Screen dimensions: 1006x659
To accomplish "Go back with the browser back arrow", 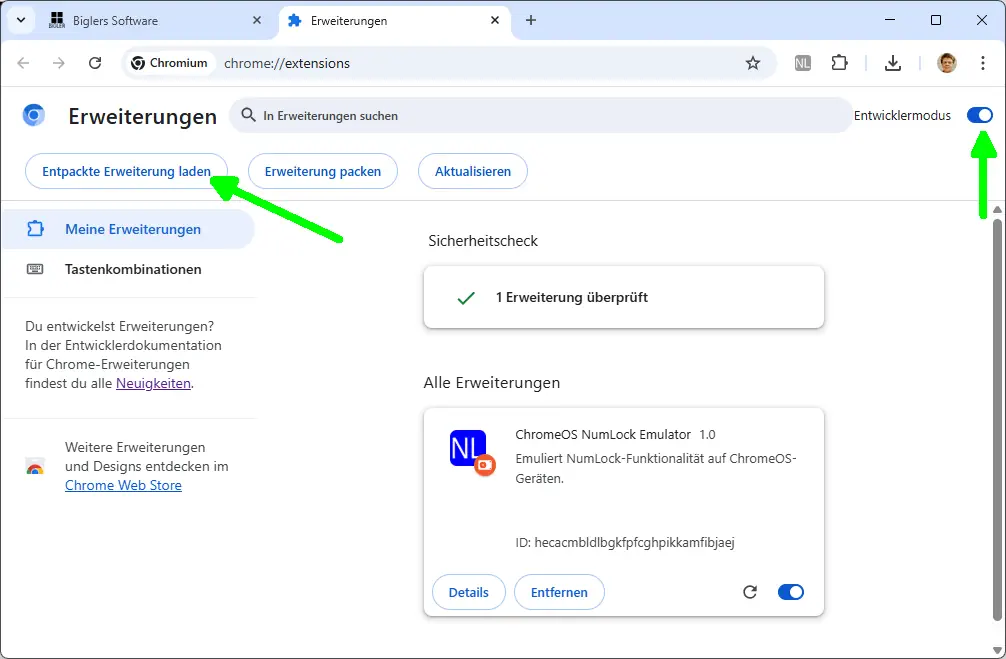I will 24,63.
